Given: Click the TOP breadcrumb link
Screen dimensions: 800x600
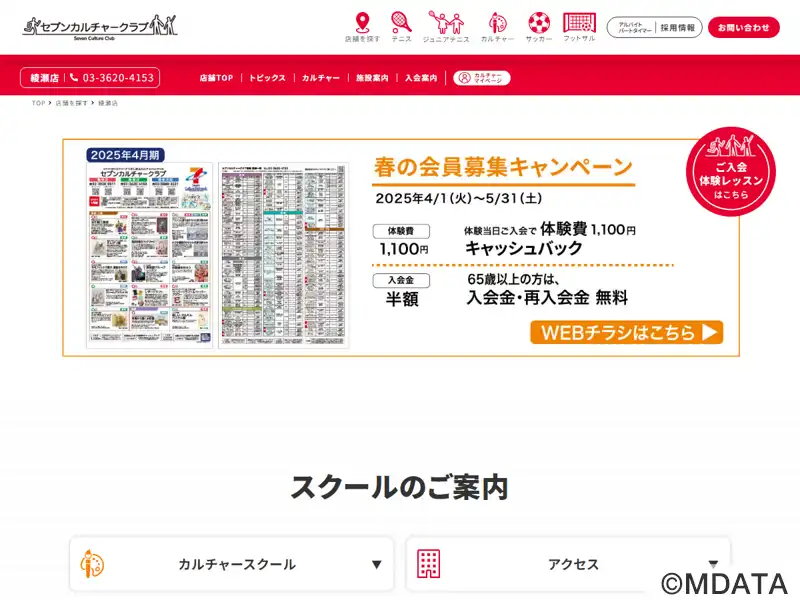Looking at the screenshot, I should pyautogui.click(x=38, y=103).
